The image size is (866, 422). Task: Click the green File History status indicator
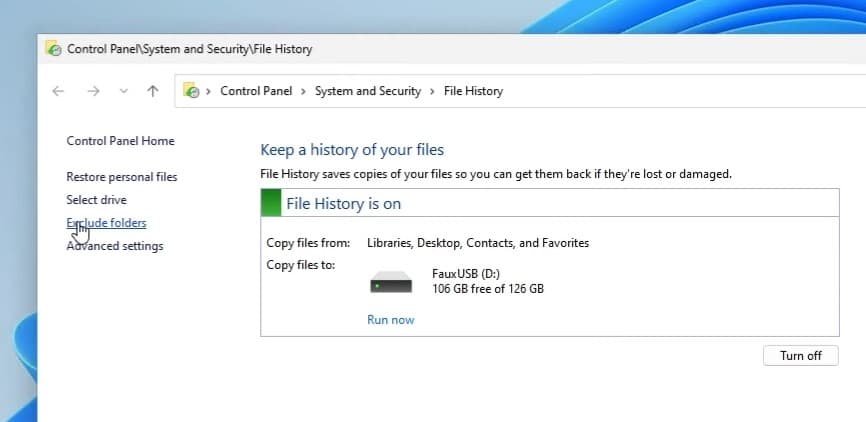pos(271,204)
